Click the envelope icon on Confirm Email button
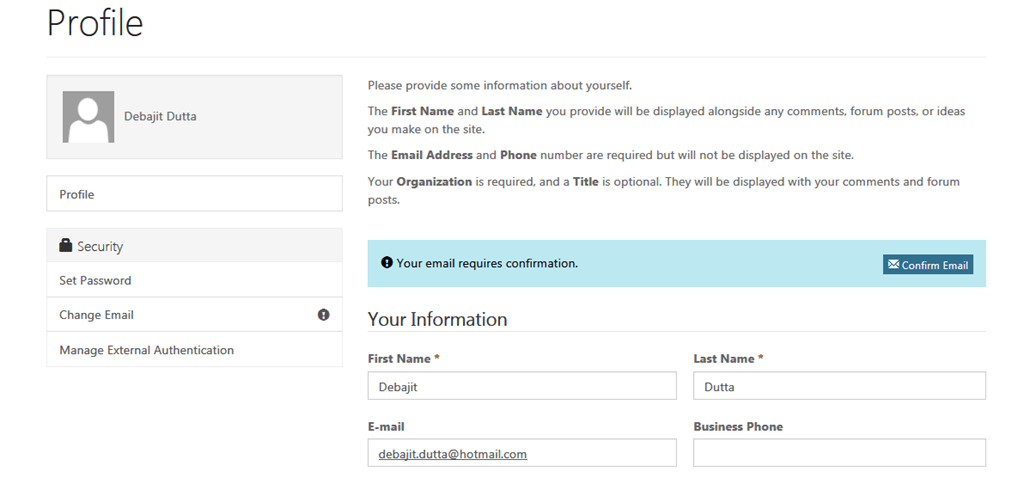Screen dimensions: 1024x478 892,265
